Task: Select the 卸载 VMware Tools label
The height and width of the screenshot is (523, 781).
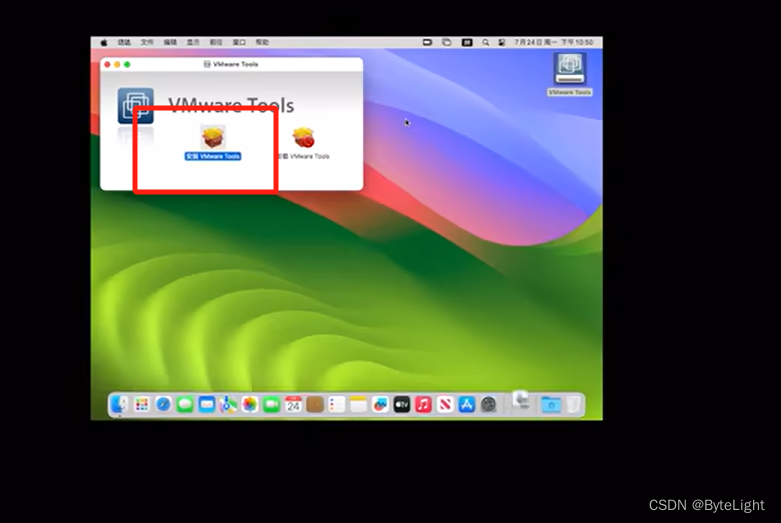Action: pos(304,156)
